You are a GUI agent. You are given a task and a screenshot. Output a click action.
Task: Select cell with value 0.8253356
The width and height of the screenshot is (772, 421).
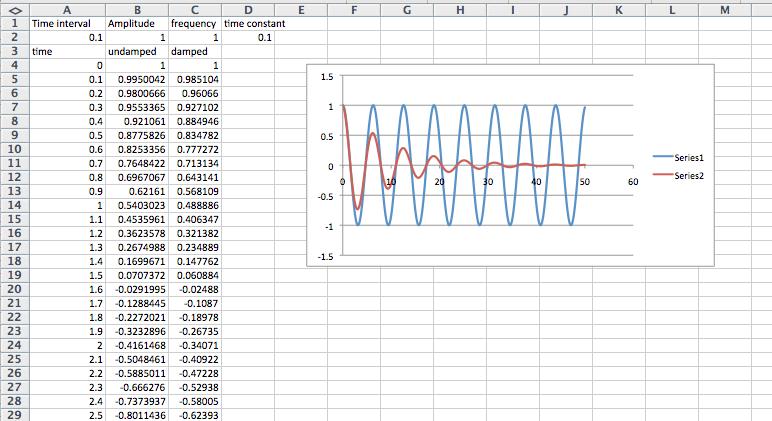pos(137,149)
